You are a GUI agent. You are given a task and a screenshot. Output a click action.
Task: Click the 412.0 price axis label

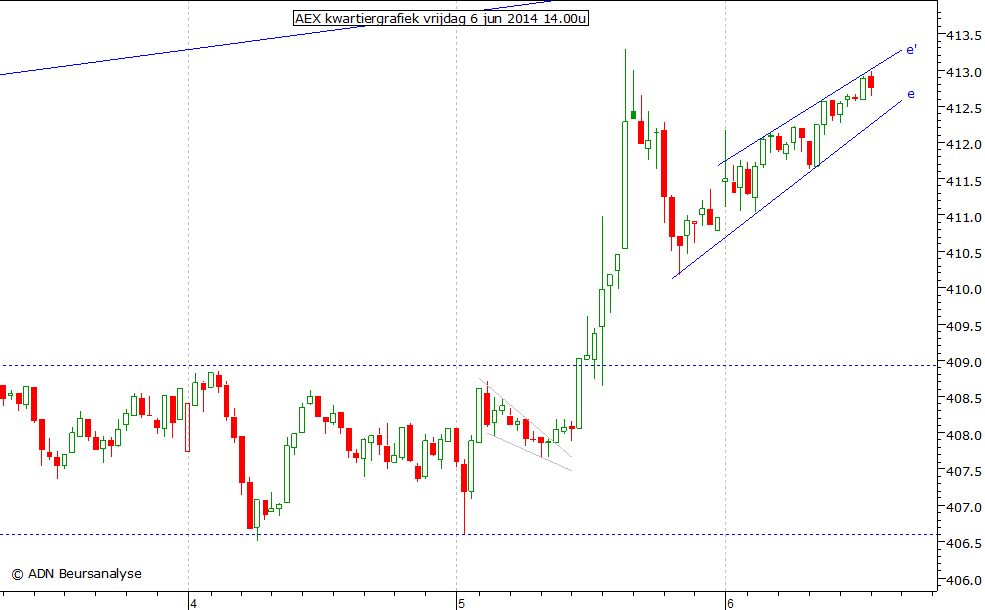pyautogui.click(x=964, y=144)
